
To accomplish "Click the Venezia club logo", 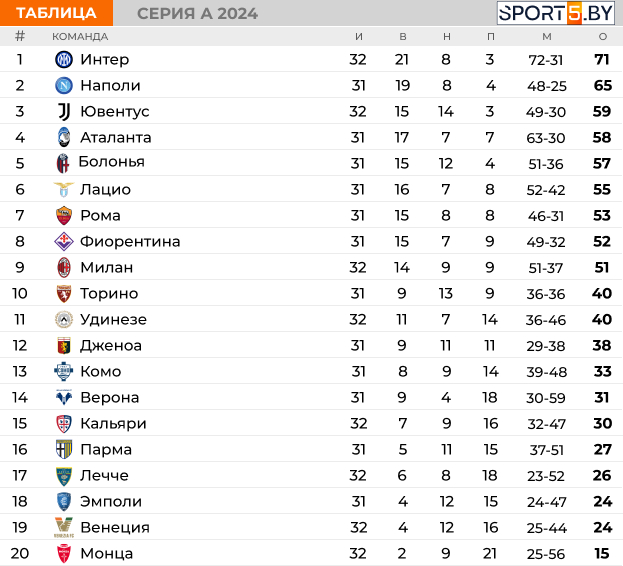I will pyautogui.click(x=64, y=527).
